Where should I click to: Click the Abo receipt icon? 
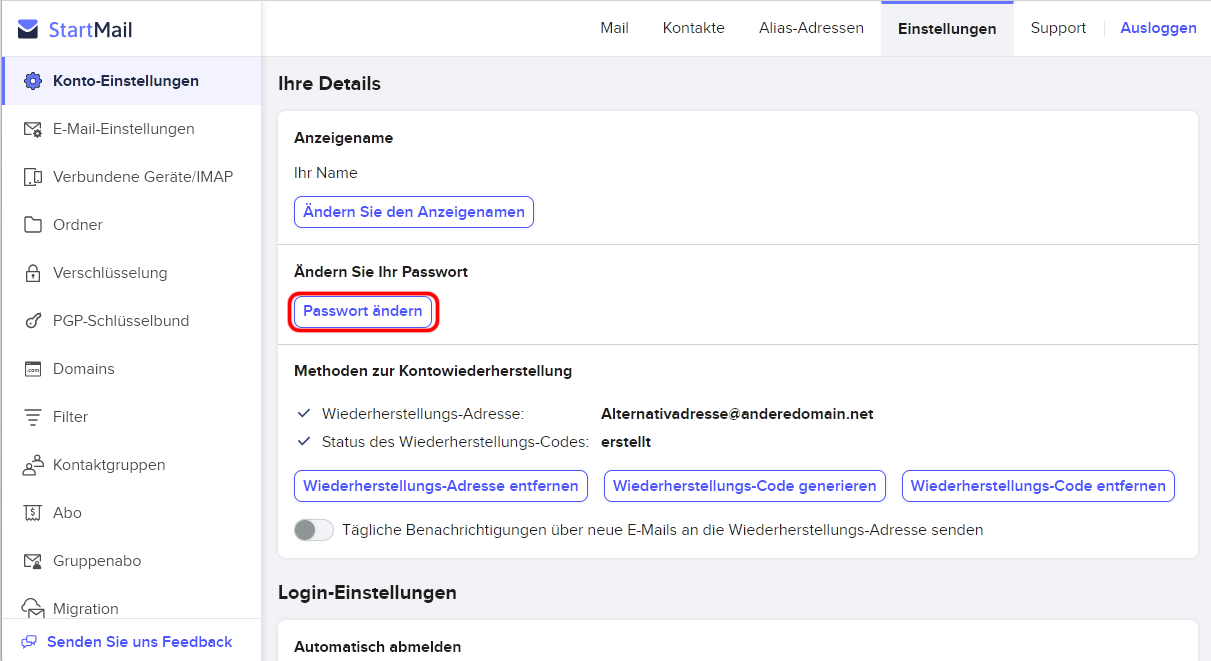tap(33, 513)
